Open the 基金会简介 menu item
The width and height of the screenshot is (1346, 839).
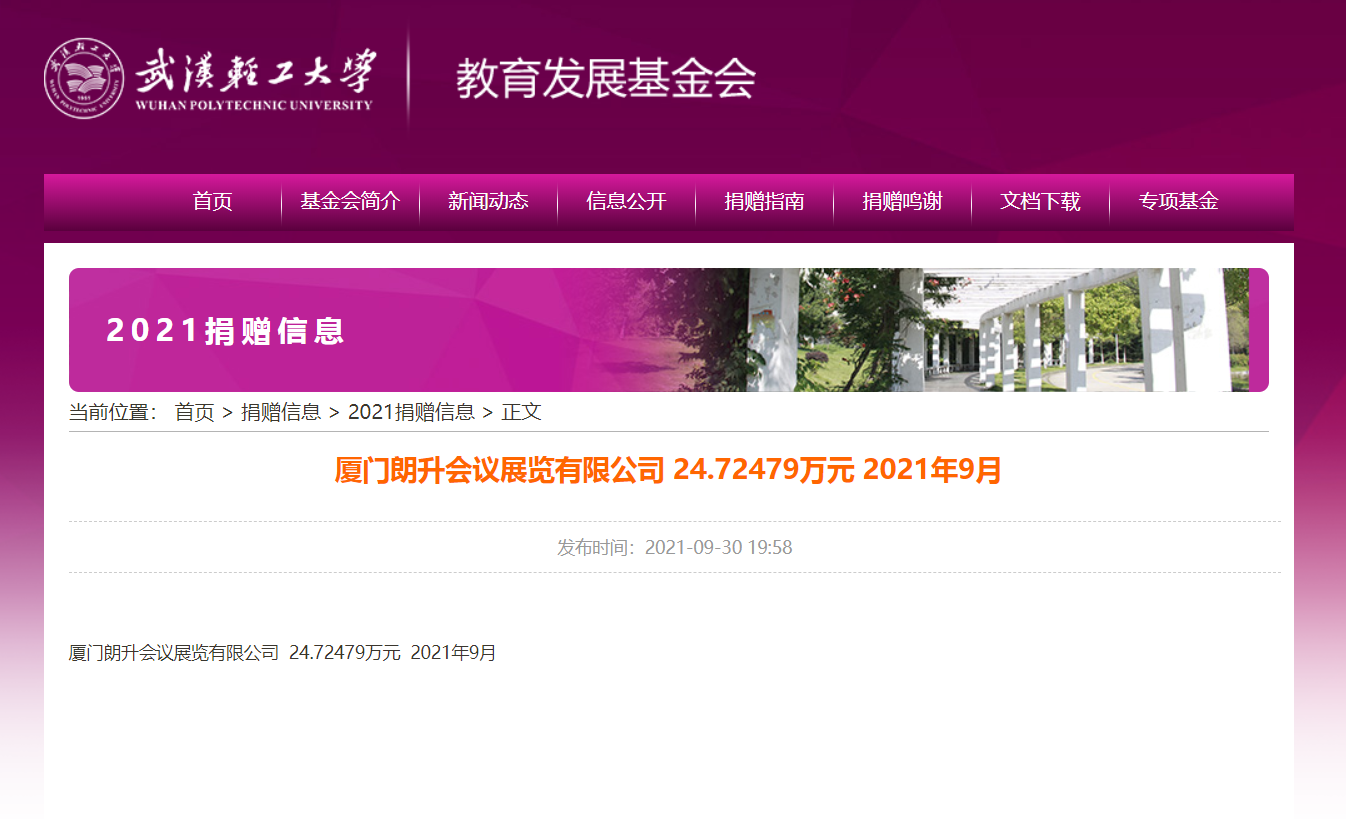pyautogui.click(x=350, y=201)
